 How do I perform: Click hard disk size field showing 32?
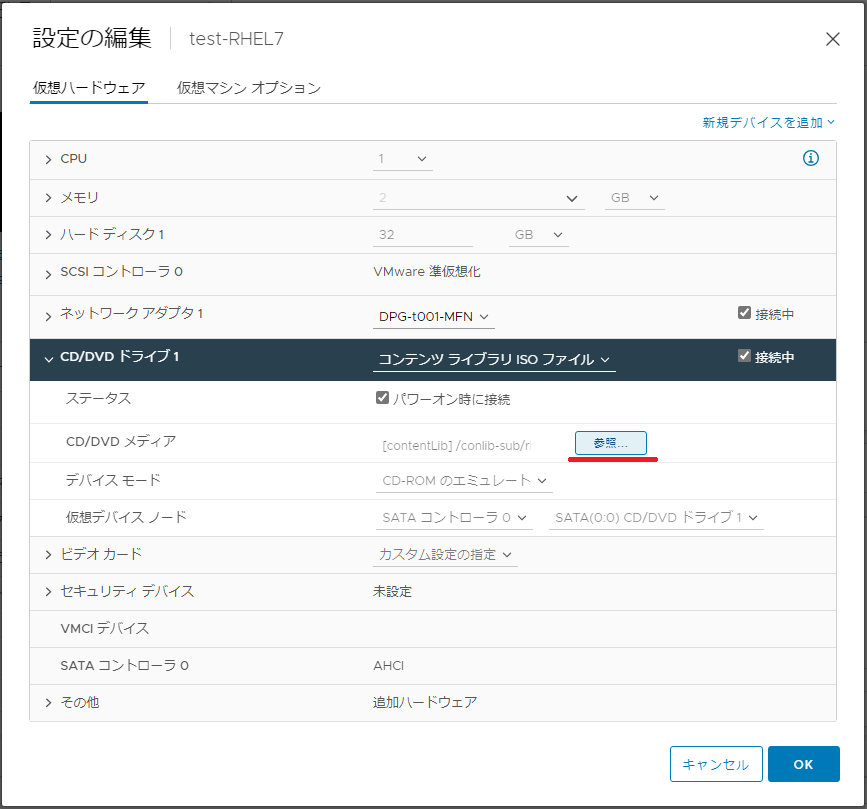pos(423,235)
